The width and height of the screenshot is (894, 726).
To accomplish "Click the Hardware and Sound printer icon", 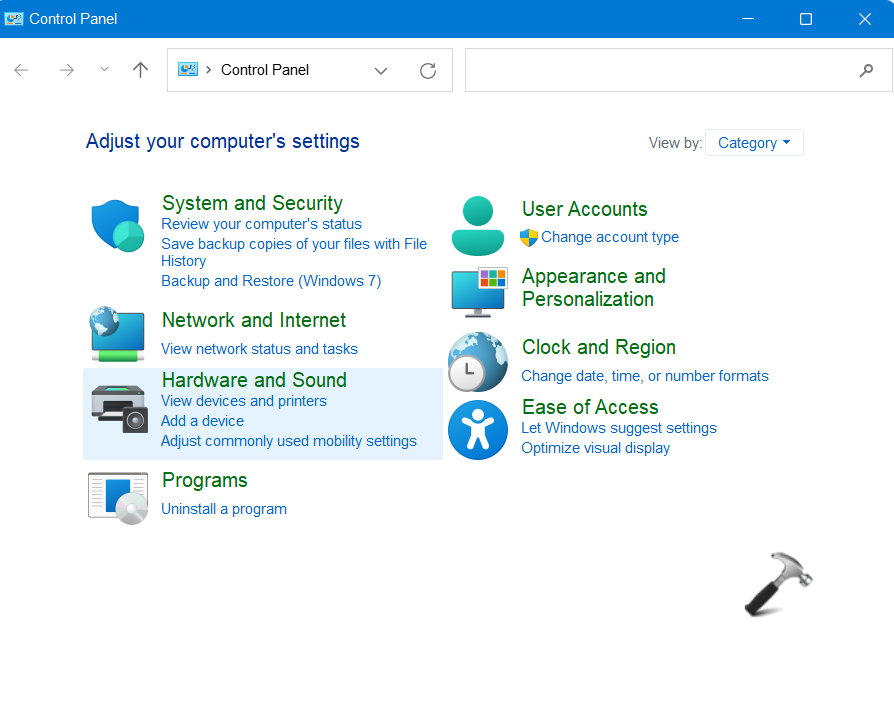I will pyautogui.click(x=119, y=408).
